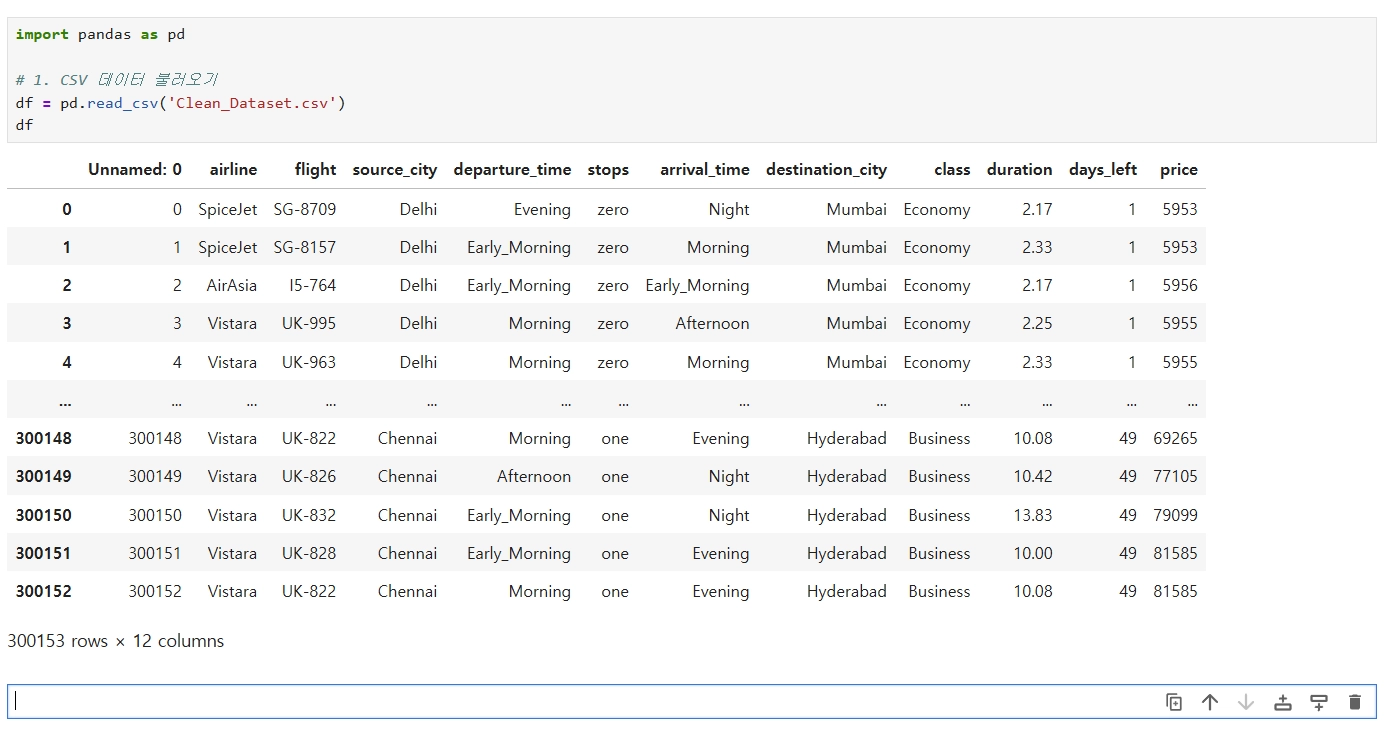
Task: Select the 'class' column header
Action: coord(952,170)
